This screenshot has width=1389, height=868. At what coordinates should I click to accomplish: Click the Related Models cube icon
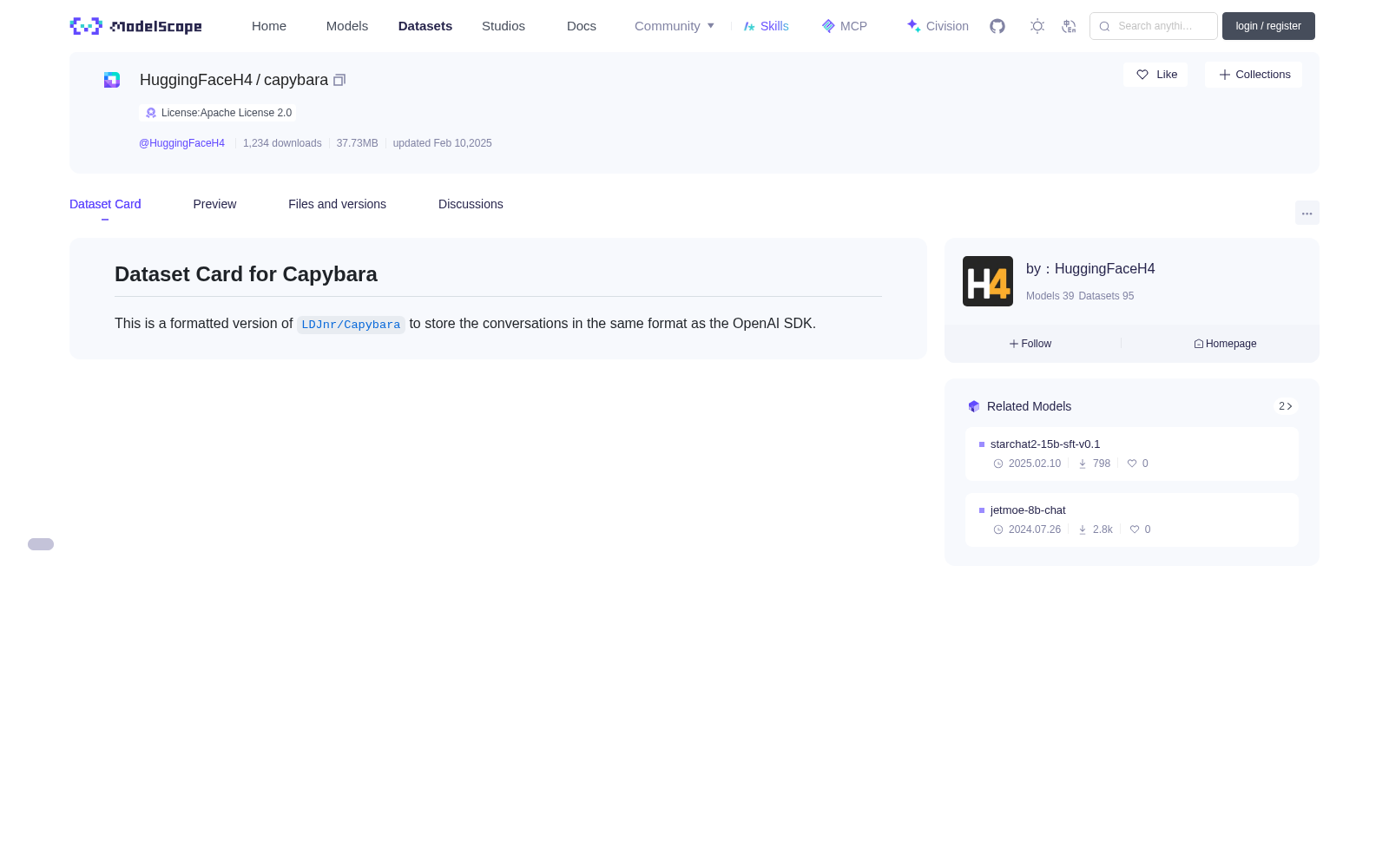[x=974, y=406]
